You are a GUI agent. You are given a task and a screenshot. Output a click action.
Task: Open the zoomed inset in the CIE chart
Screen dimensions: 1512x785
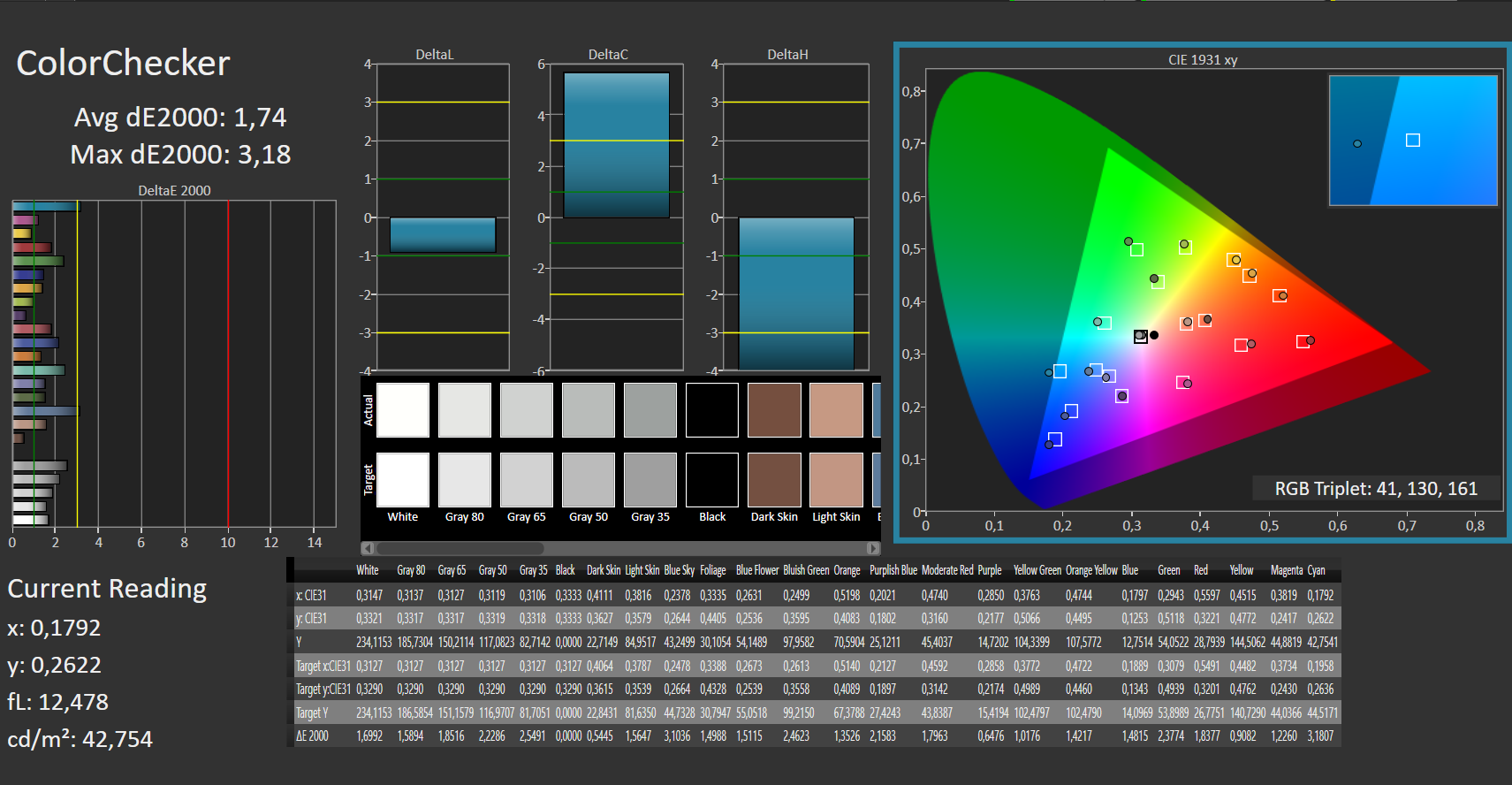(x=1413, y=141)
